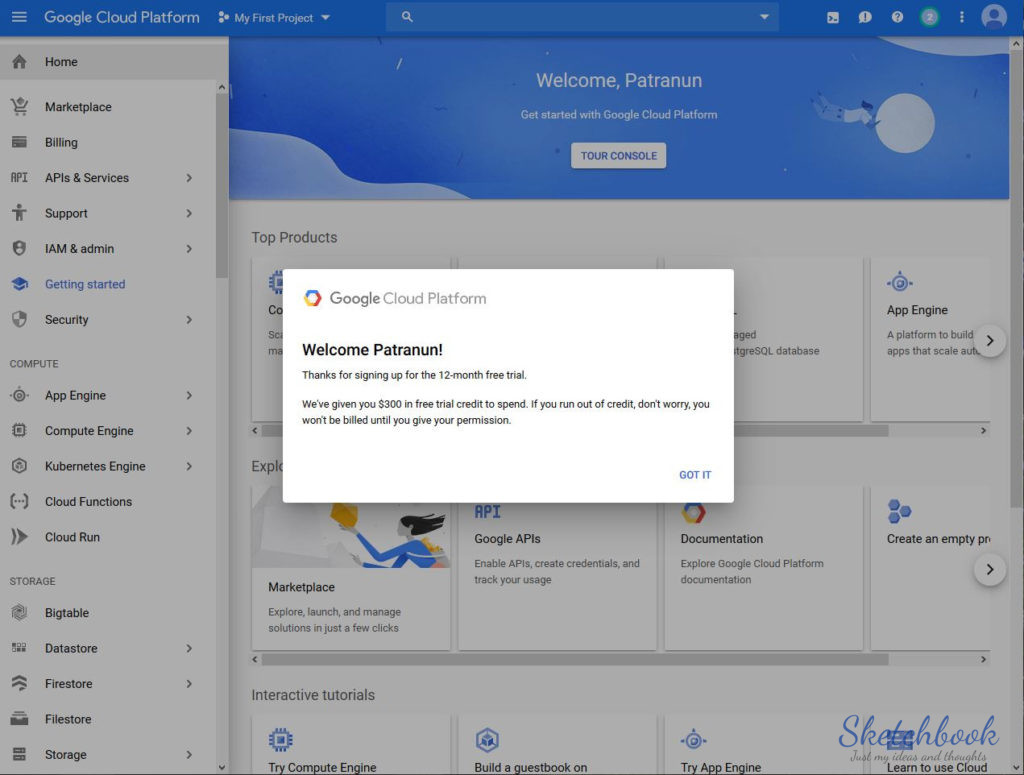Open the vertical three-dot settings menu

click(961, 18)
